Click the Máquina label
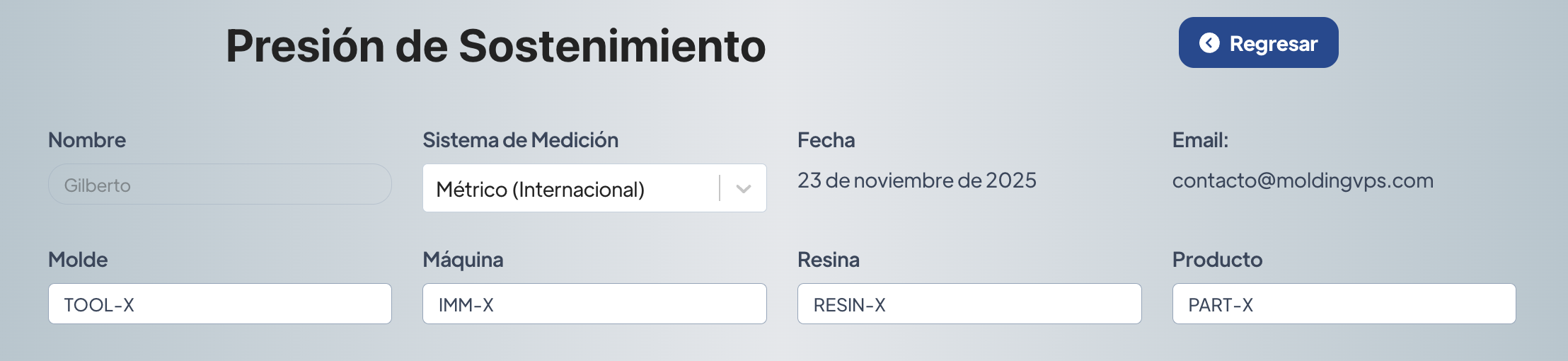Viewport: 1568px width, 361px height. click(463, 260)
